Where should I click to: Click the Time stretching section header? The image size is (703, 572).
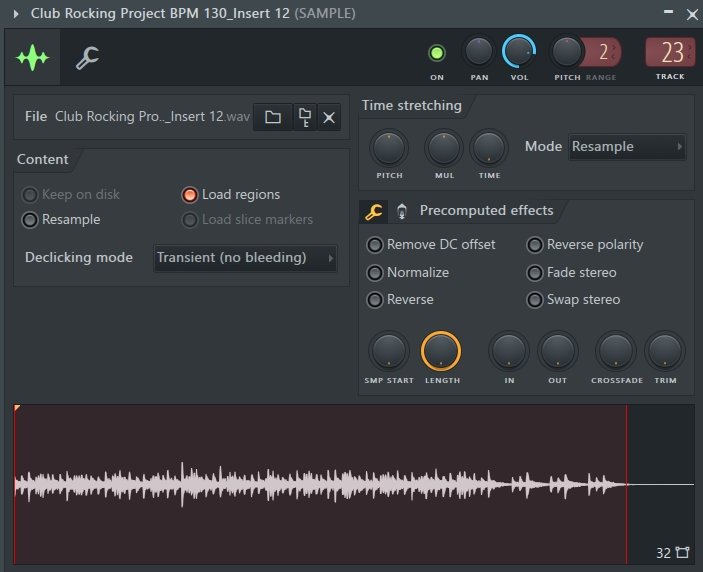click(412, 105)
